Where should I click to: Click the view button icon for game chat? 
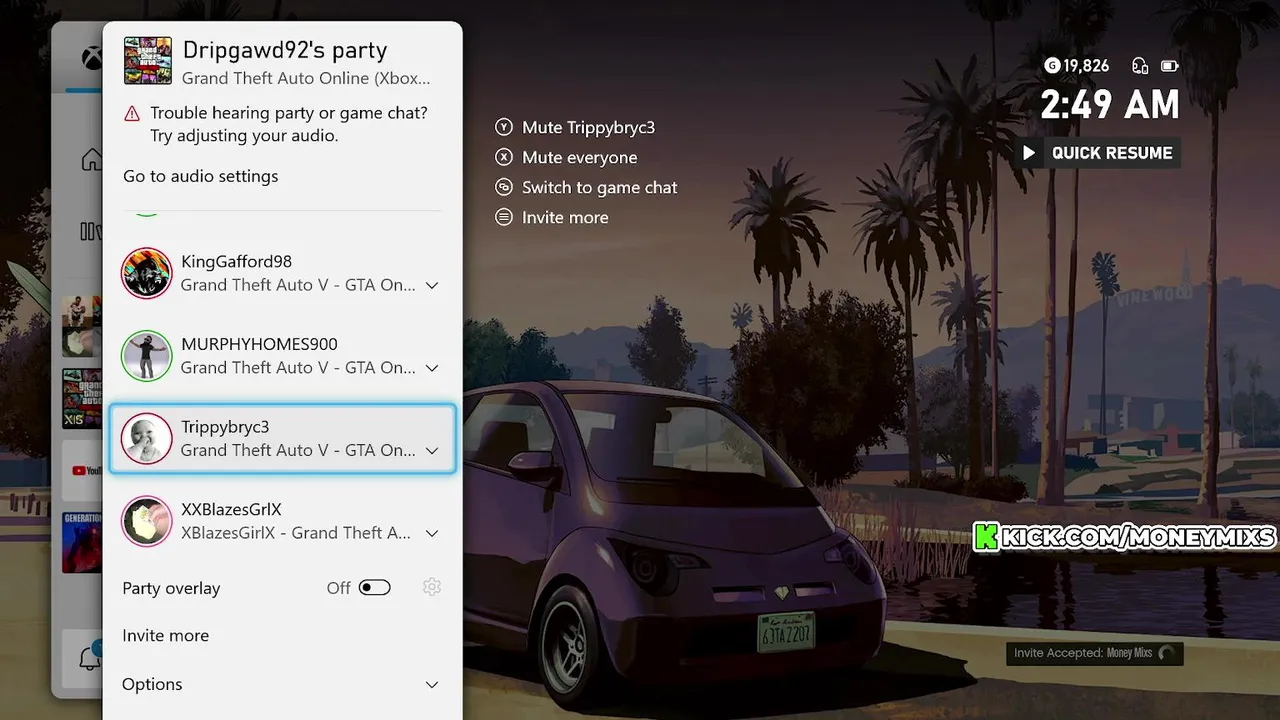(x=504, y=187)
